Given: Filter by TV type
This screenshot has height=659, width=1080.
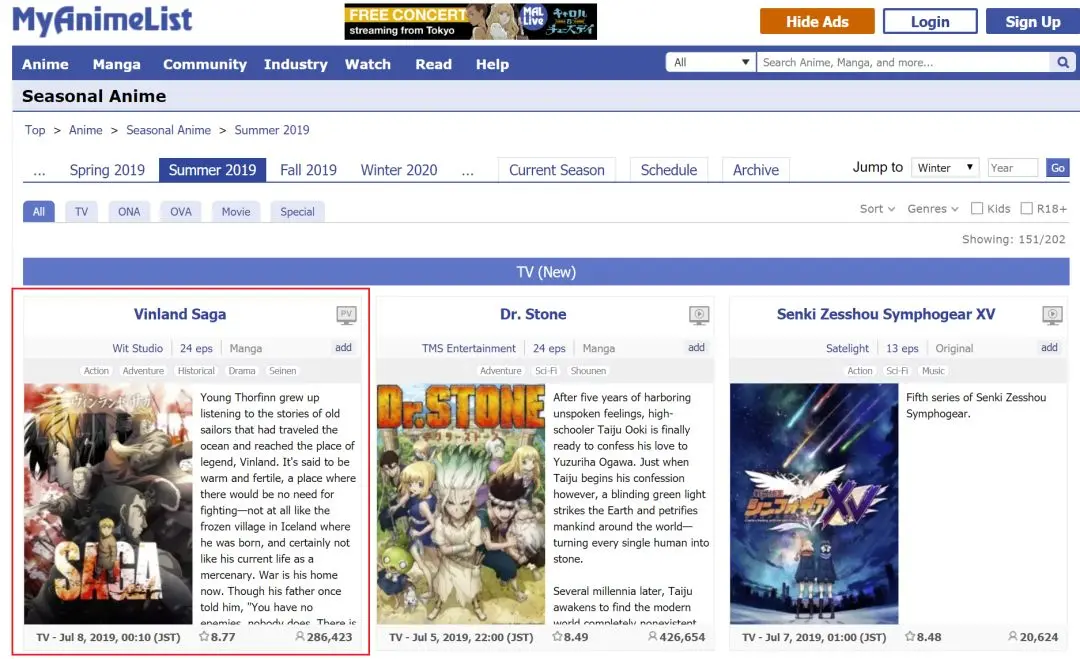Looking at the screenshot, I should tap(81, 211).
